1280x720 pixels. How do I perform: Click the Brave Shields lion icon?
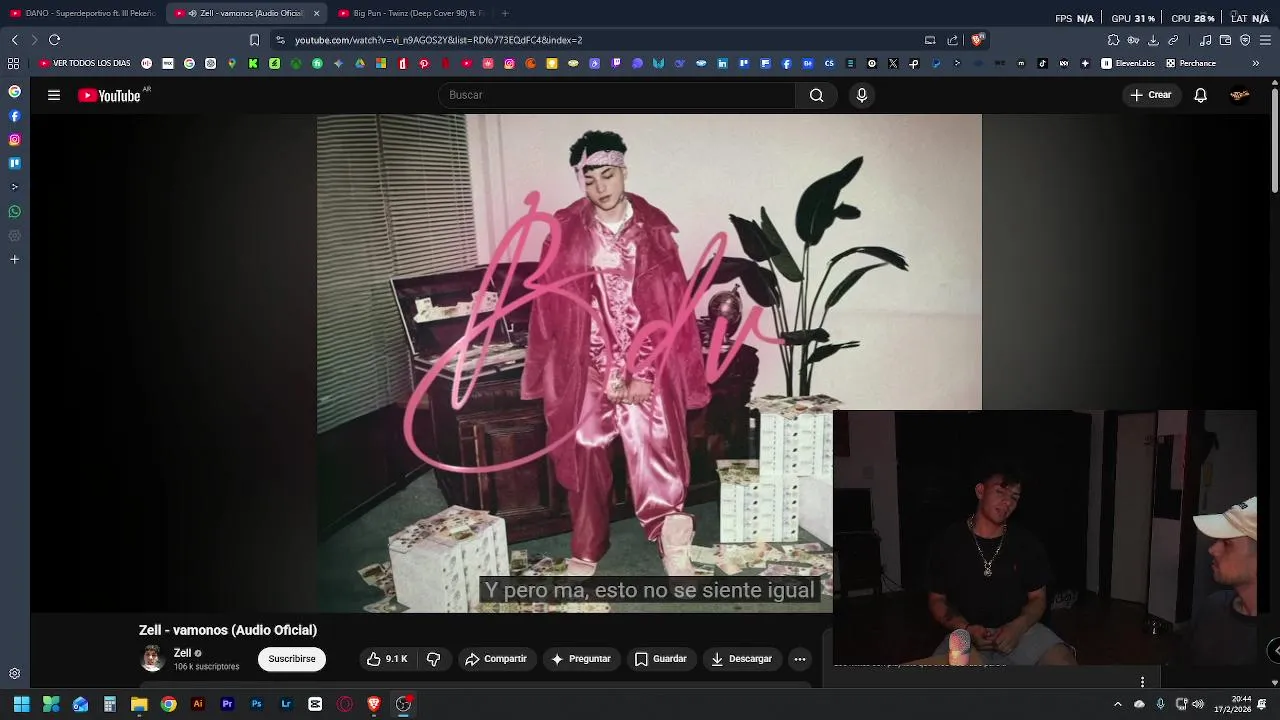click(978, 40)
